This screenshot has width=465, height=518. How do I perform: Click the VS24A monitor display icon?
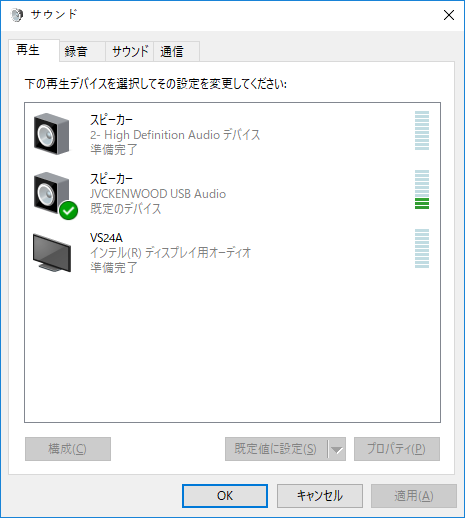(x=52, y=253)
